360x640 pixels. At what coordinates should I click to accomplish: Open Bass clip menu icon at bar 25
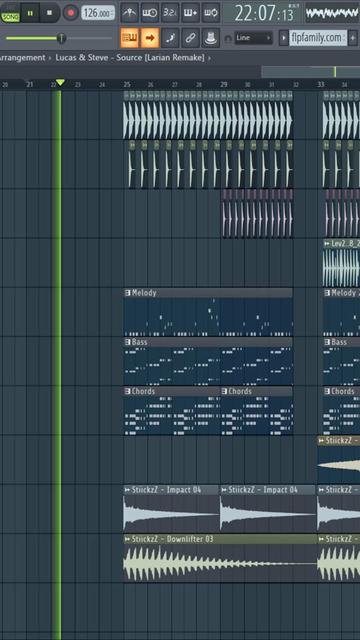[x=127, y=342]
